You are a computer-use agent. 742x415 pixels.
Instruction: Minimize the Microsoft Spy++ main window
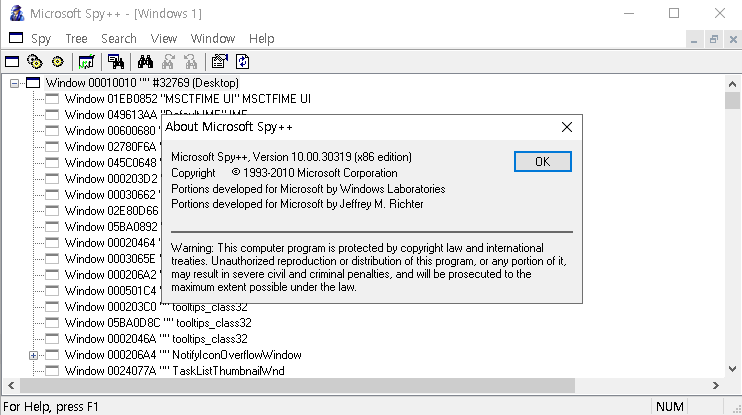[x=629, y=13]
